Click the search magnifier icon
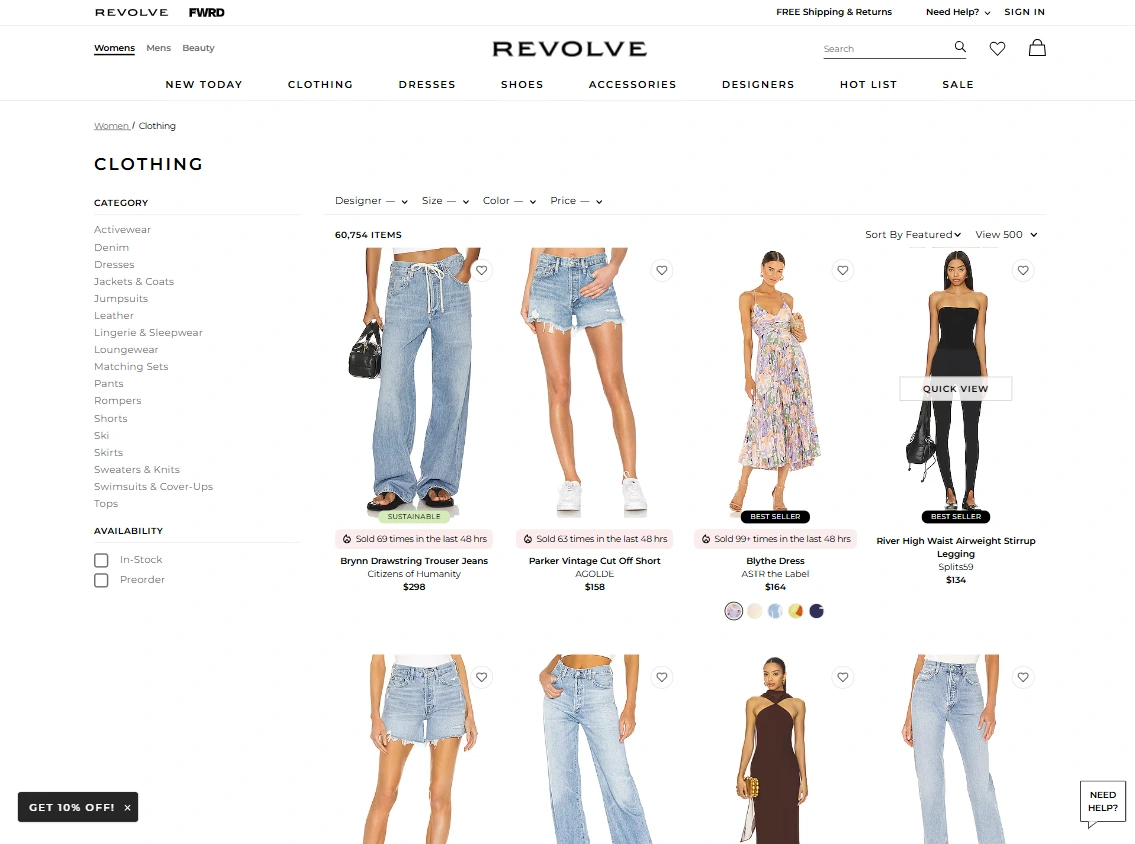Screen dimensions: 1135x844 [960, 47]
